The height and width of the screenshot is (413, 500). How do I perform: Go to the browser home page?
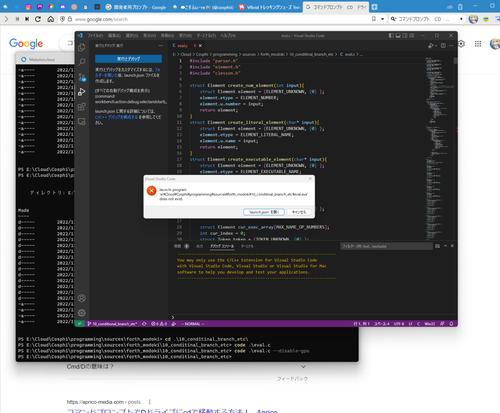[50, 19]
